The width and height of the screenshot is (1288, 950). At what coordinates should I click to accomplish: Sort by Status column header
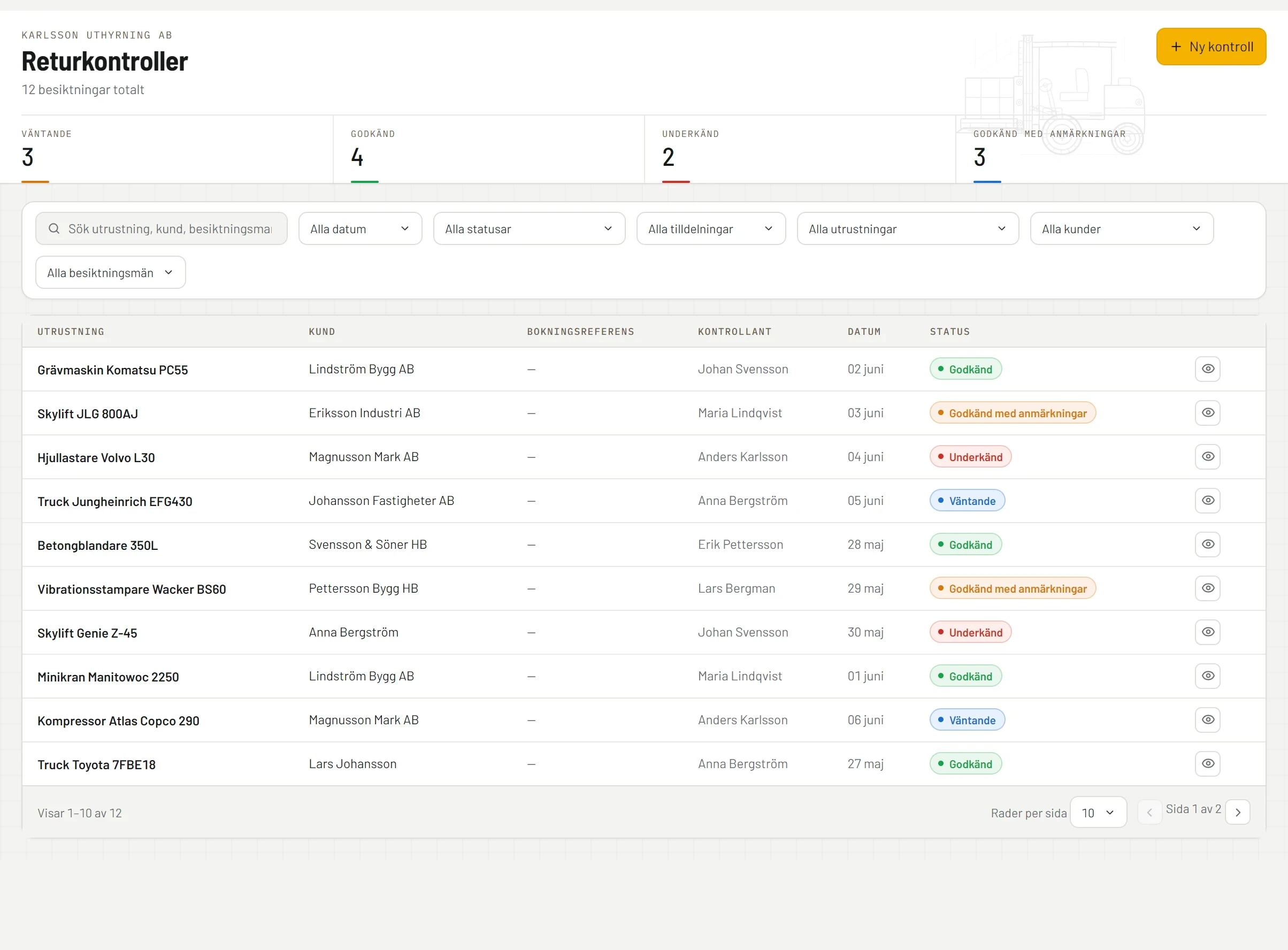tap(949, 332)
